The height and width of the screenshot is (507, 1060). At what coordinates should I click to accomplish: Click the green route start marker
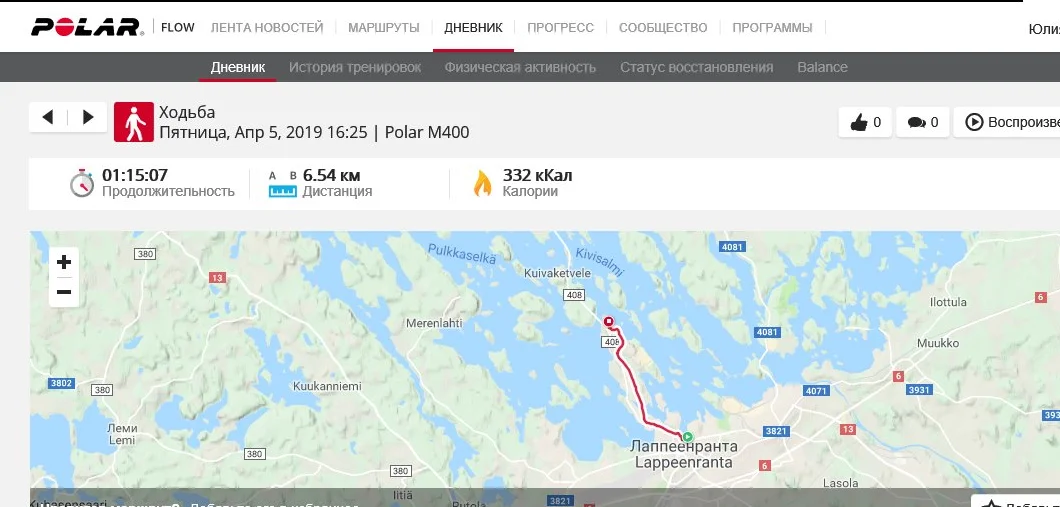pos(688,437)
